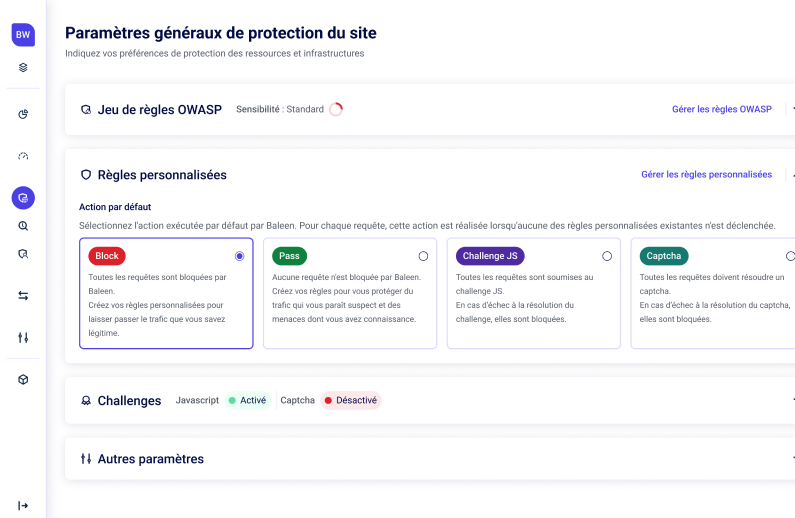Click the OWASP sensitivity circular gauge
The width and height of the screenshot is (795, 518).
[x=336, y=109]
